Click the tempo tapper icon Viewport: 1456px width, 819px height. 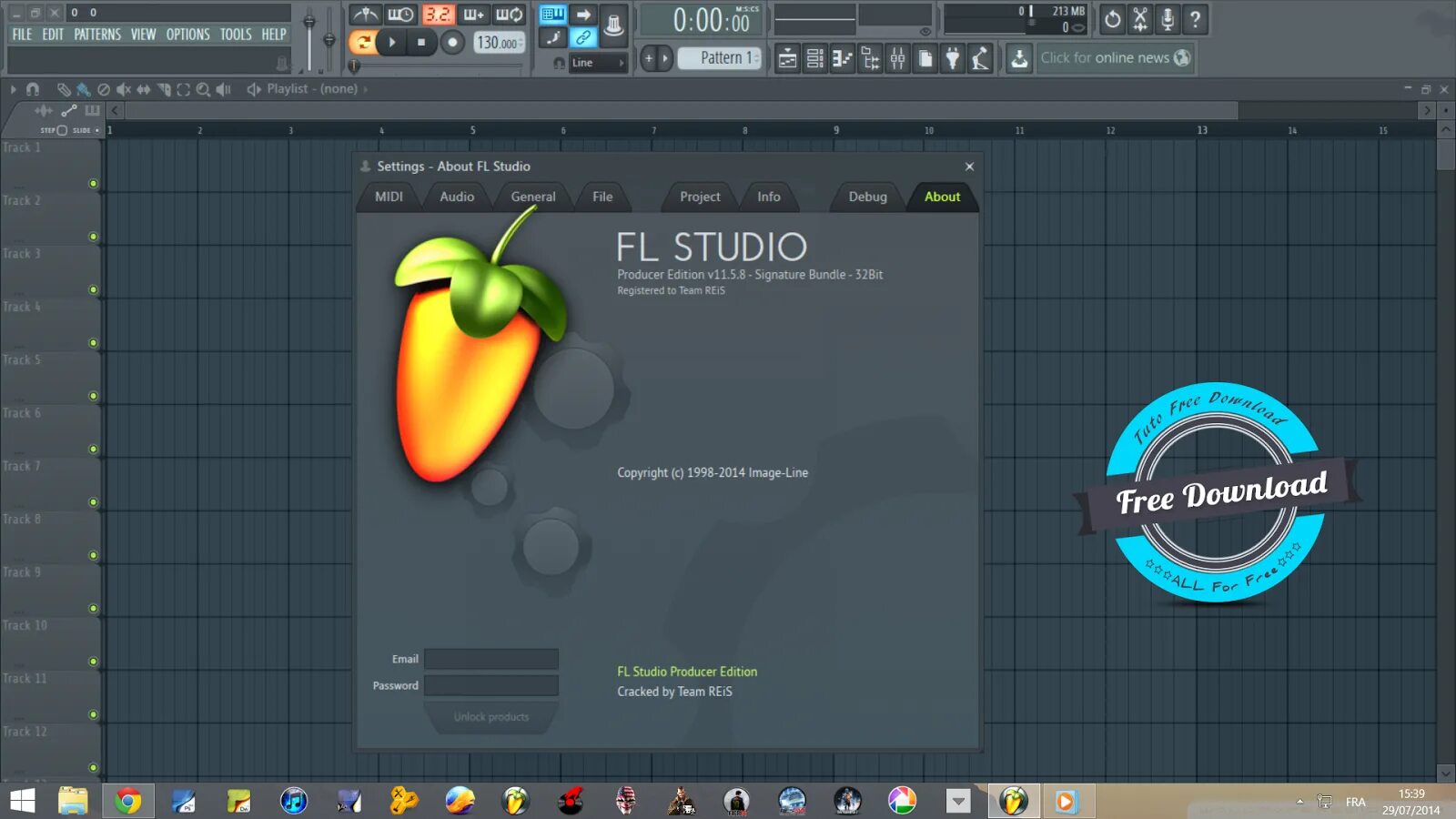(980, 59)
